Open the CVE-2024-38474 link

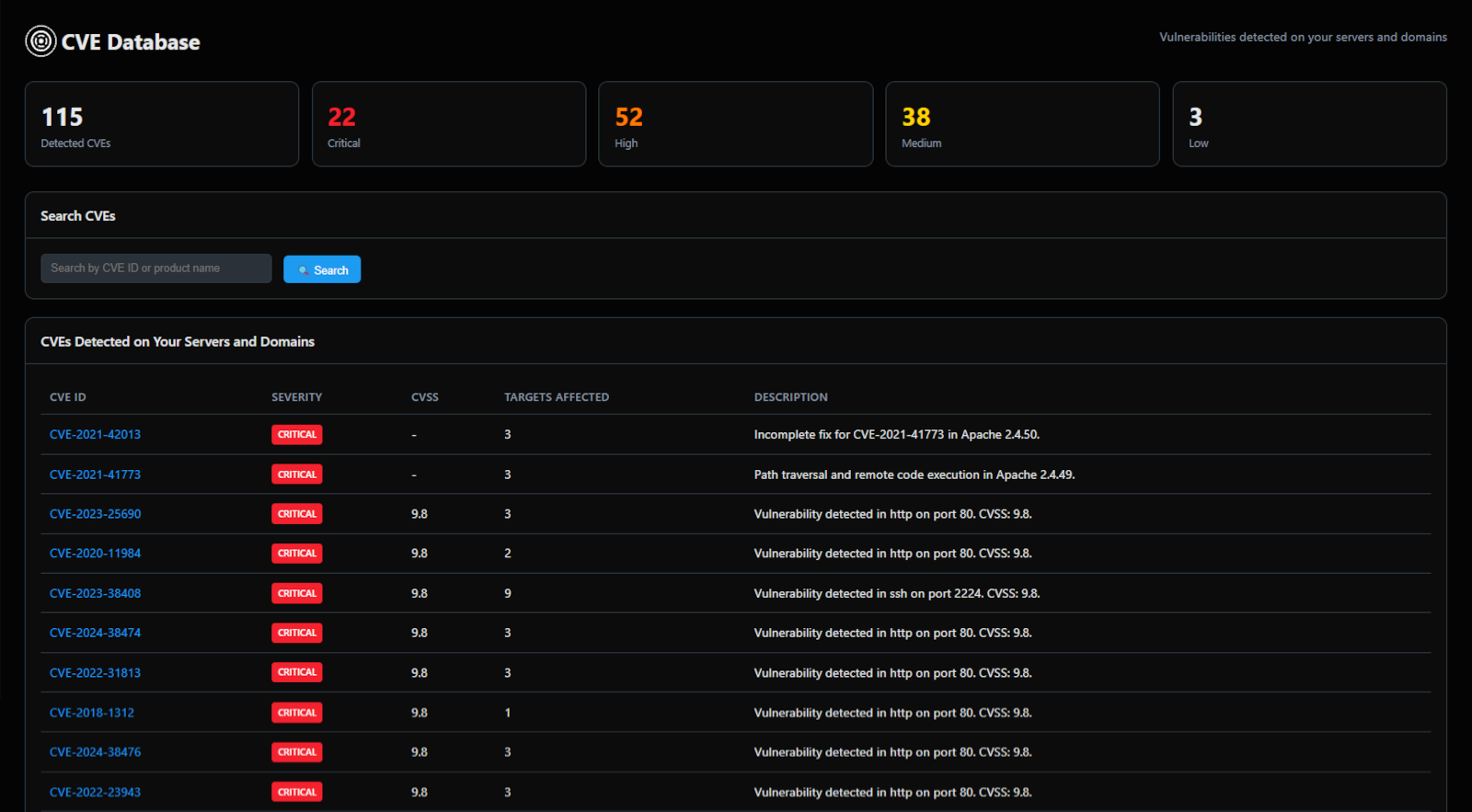[x=95, y=633]
